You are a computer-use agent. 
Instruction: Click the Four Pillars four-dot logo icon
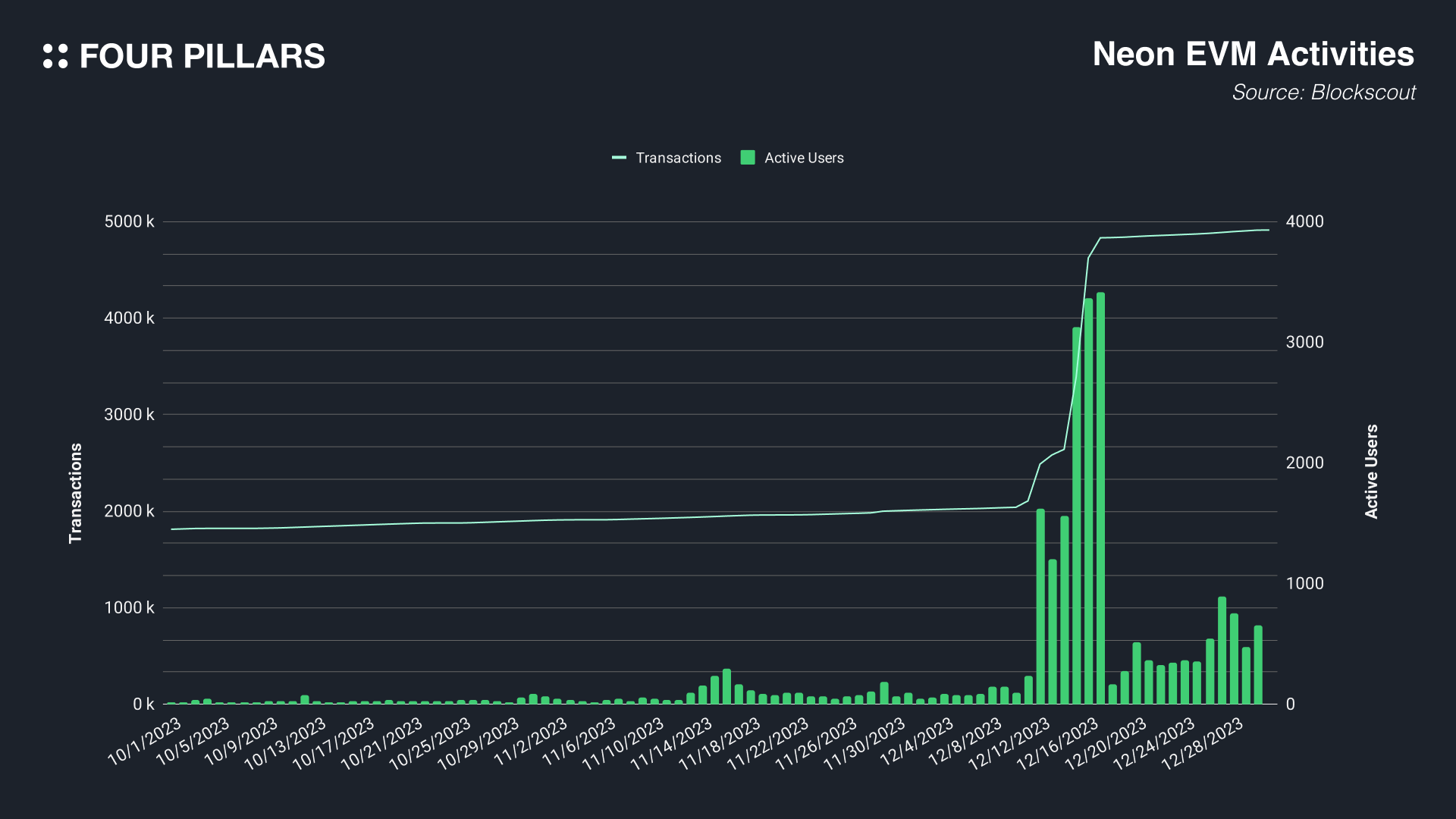(x=55, y=56)
